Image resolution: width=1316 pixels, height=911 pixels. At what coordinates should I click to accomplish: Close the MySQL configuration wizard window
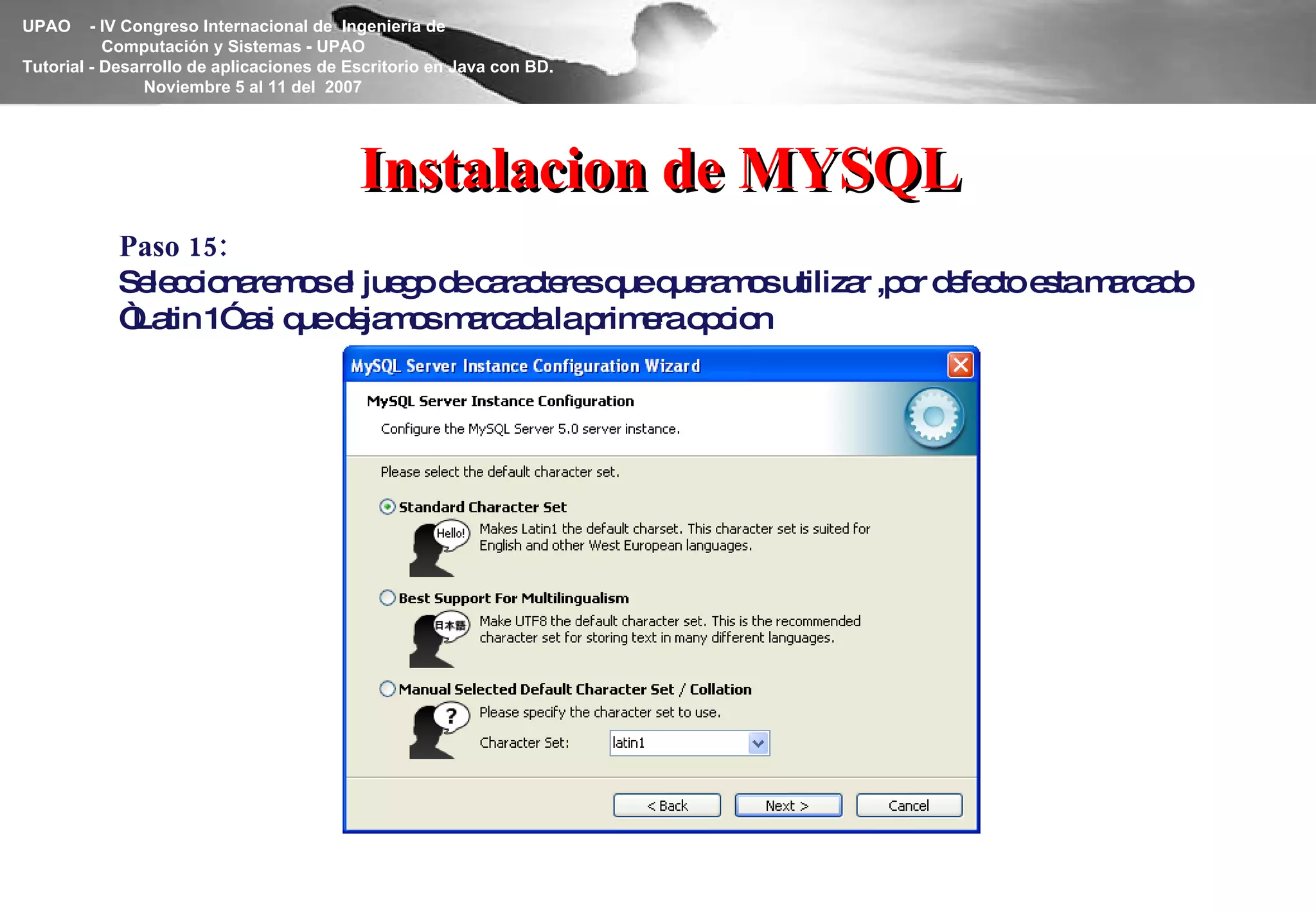(x=961, y=366)
